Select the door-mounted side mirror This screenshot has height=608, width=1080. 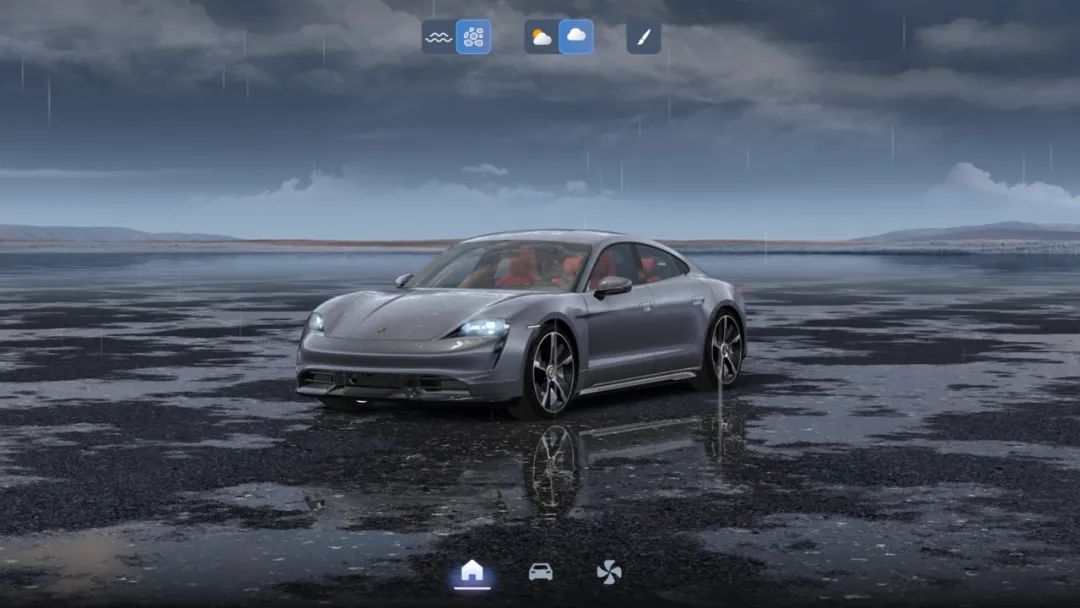[x=613, y=286]
